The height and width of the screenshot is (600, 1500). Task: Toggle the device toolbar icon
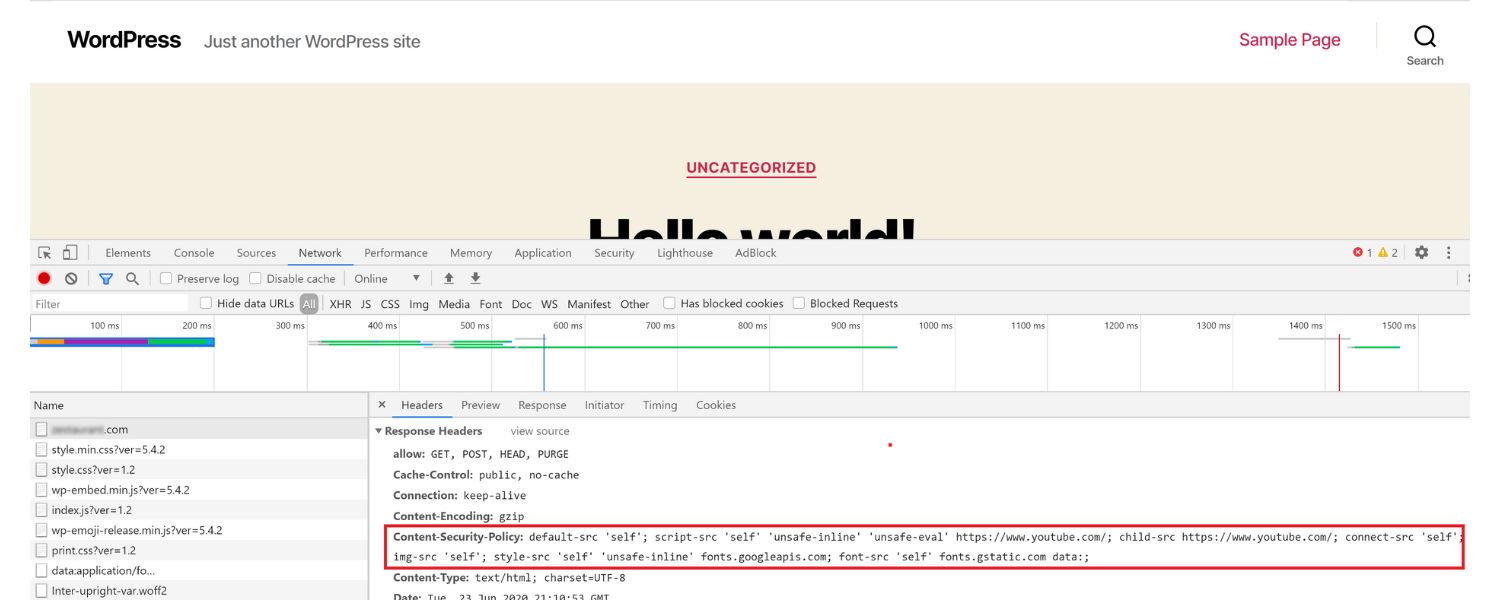[70, 253]
